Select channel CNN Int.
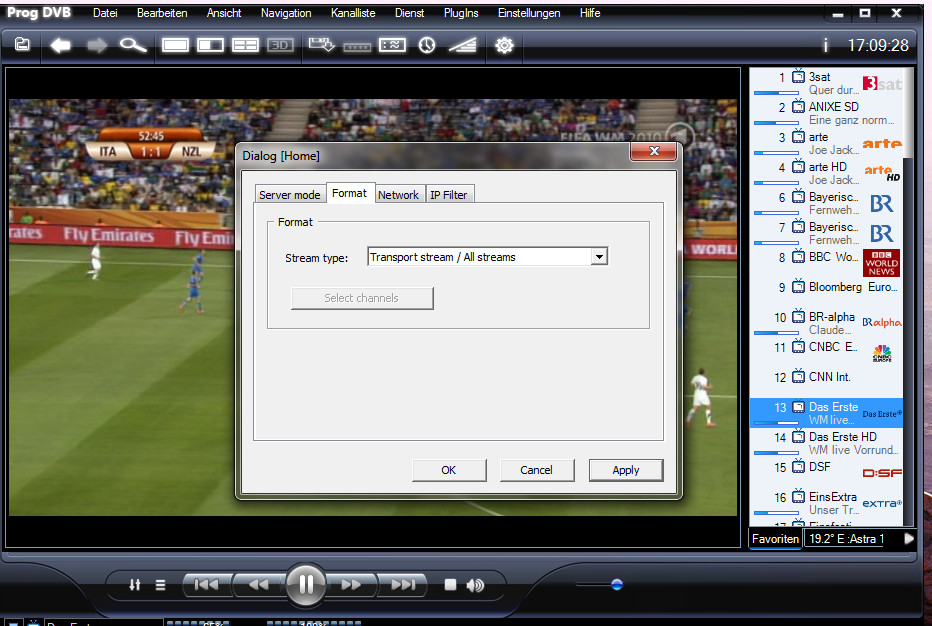This screenshot has width=932, height=626. (x=826, y=383)
